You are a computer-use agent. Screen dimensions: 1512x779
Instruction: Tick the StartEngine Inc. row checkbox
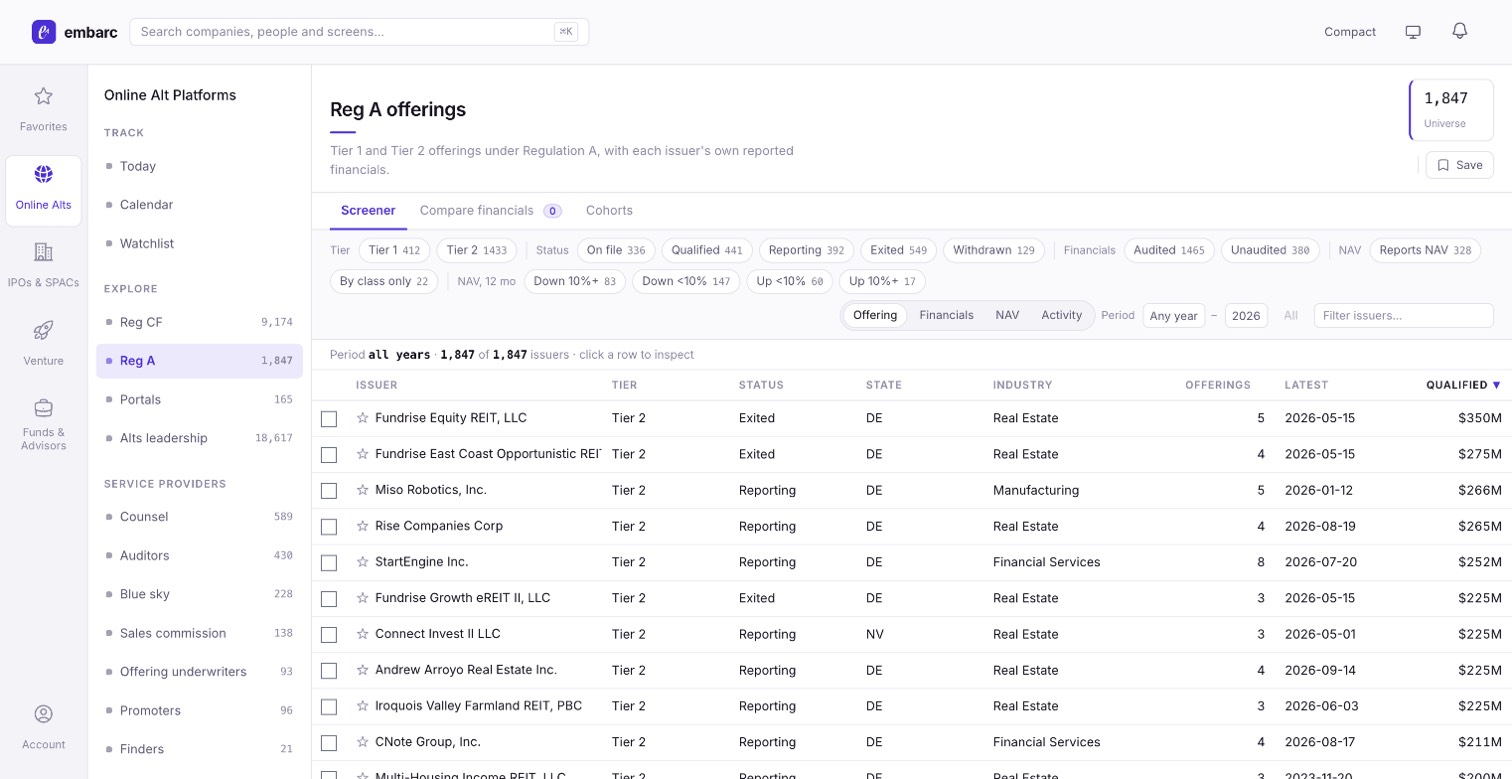329,563
